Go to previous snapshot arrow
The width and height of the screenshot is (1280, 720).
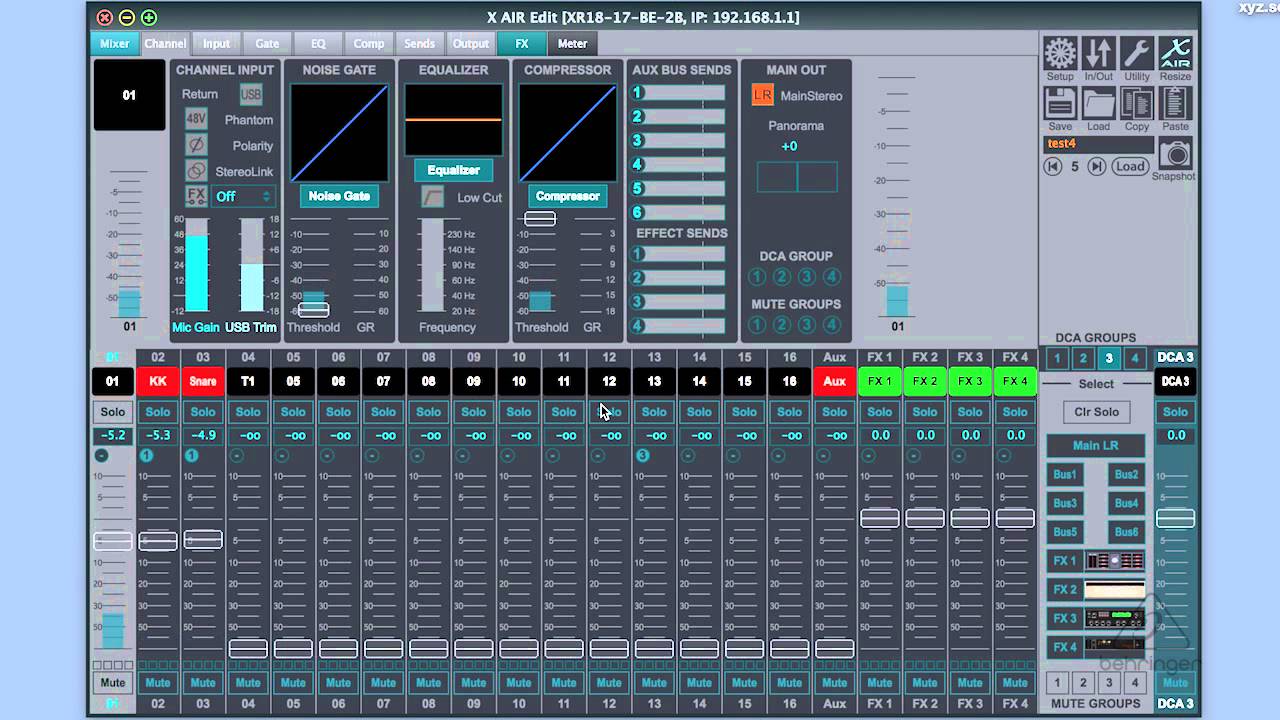1052,167
